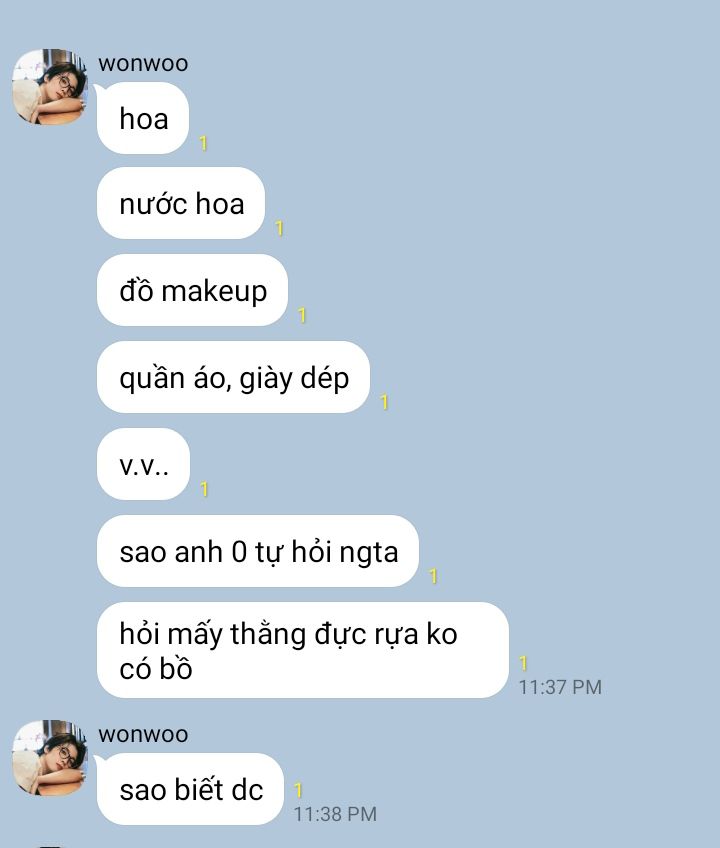Screen dimensions: 720x848
Task: Select the "sao biết dc" message bubble
Action: tap(190, 789)
